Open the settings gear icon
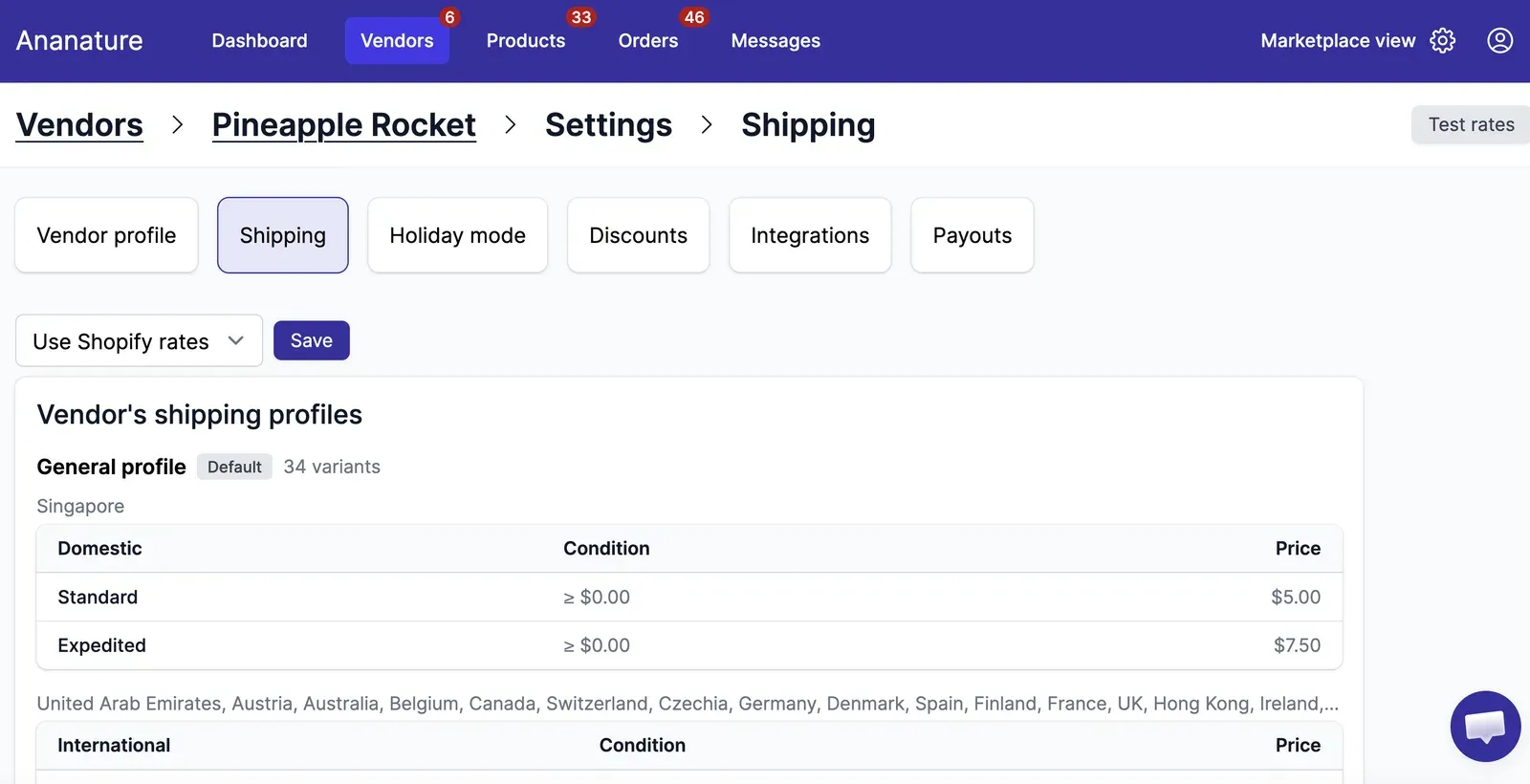The height and width of the screenshot is (784, 1530). click(1442, 40)
